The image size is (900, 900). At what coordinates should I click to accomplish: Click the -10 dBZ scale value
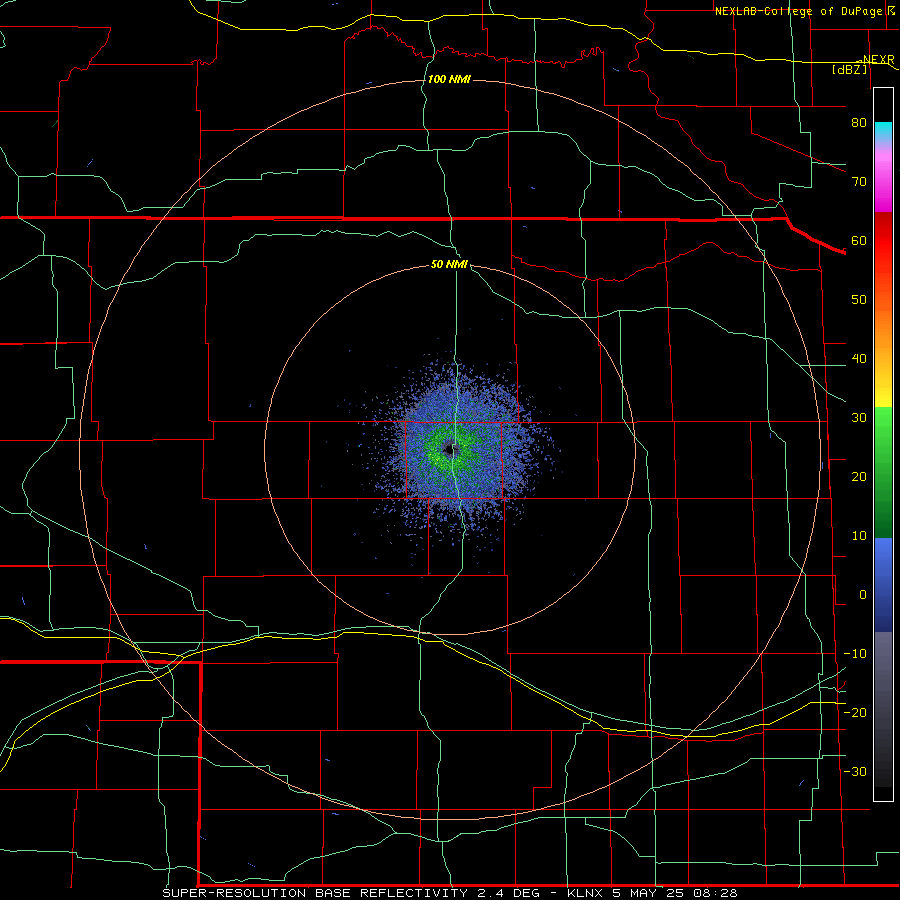[x=855, y=654]
